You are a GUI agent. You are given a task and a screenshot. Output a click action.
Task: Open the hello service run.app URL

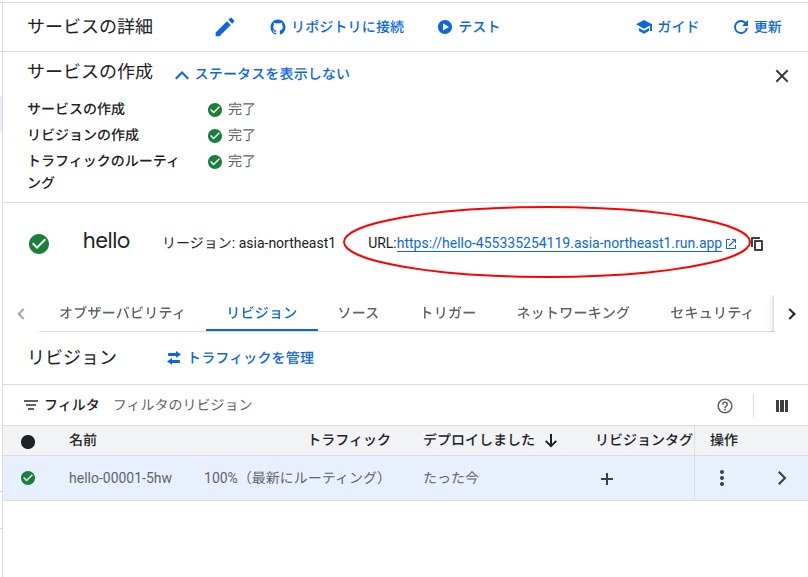559,243
